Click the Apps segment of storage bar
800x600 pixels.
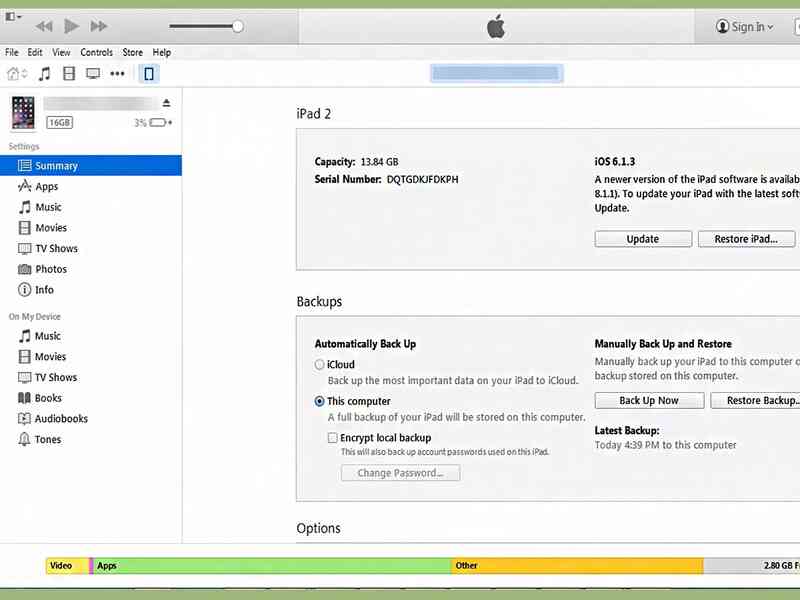point(272,565)
